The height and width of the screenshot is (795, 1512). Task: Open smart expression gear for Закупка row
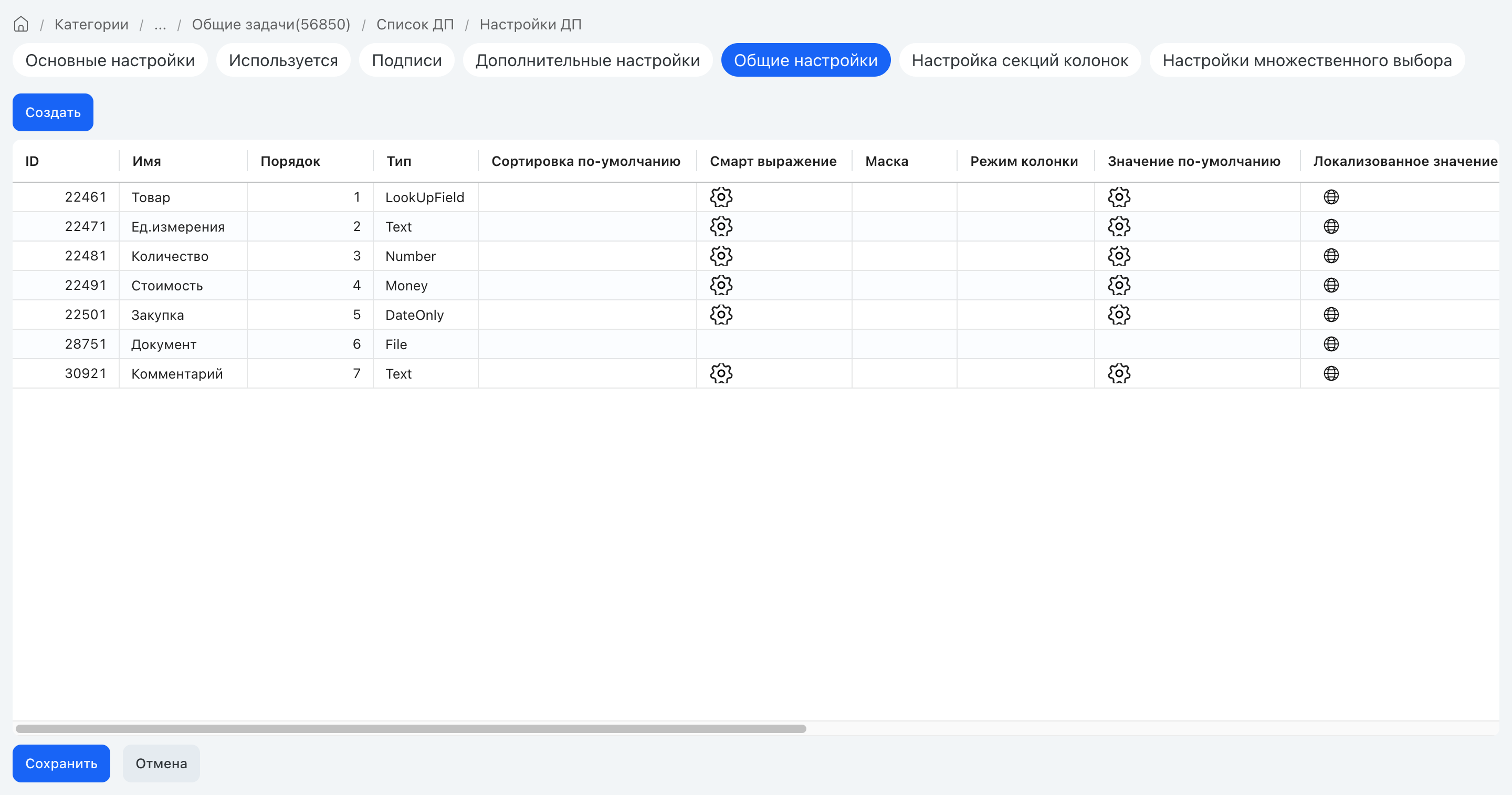tap(721, 314)
